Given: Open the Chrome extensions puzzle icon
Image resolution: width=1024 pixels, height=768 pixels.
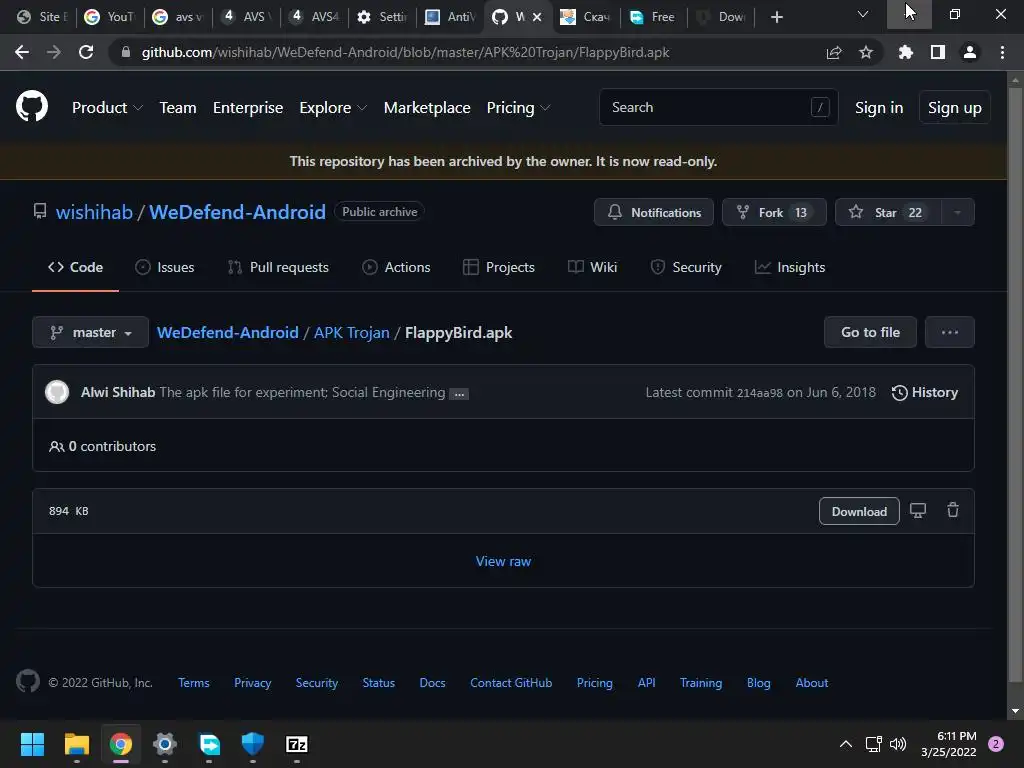Looking at the screenshot, I should [x=906, y=52].
